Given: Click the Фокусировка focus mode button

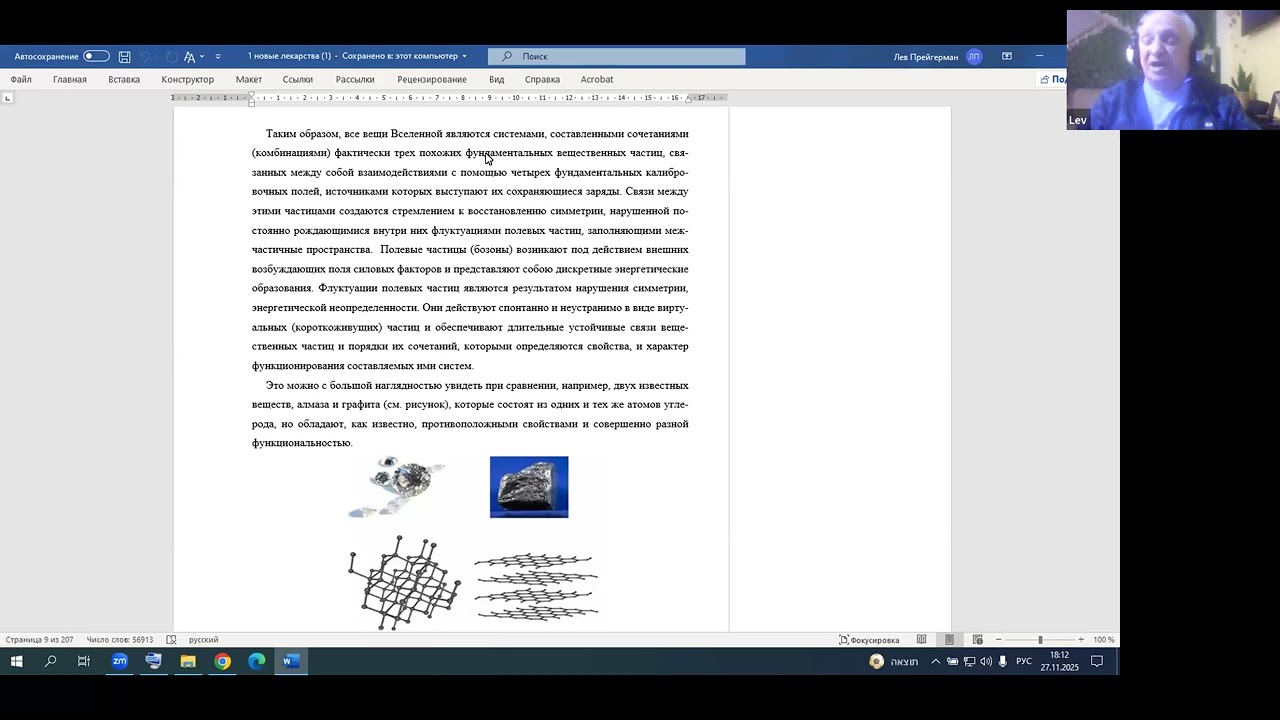Looking at the screenshot, I should pos(869,640).
